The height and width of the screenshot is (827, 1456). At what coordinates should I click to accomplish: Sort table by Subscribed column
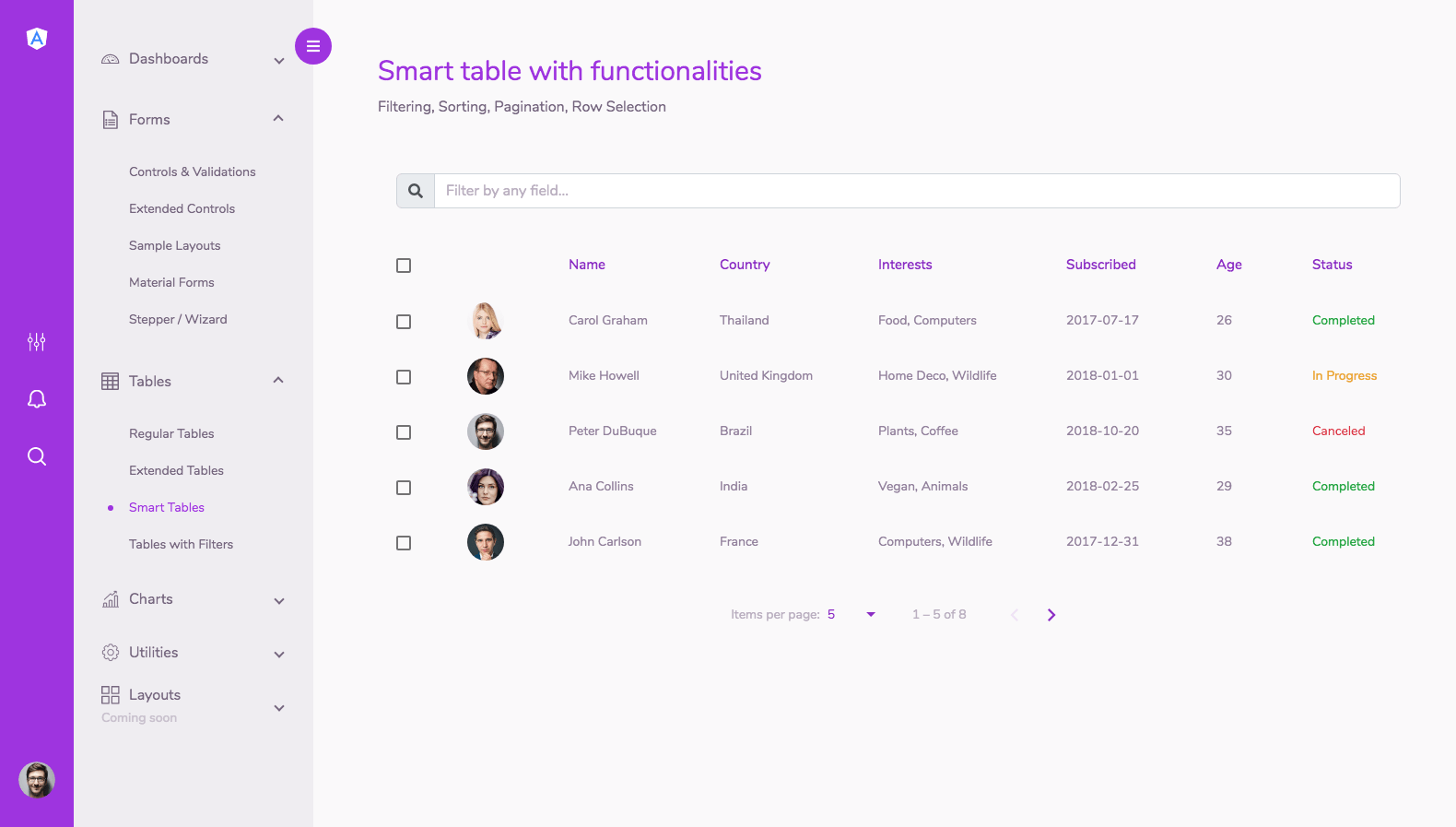[1101, 265]
